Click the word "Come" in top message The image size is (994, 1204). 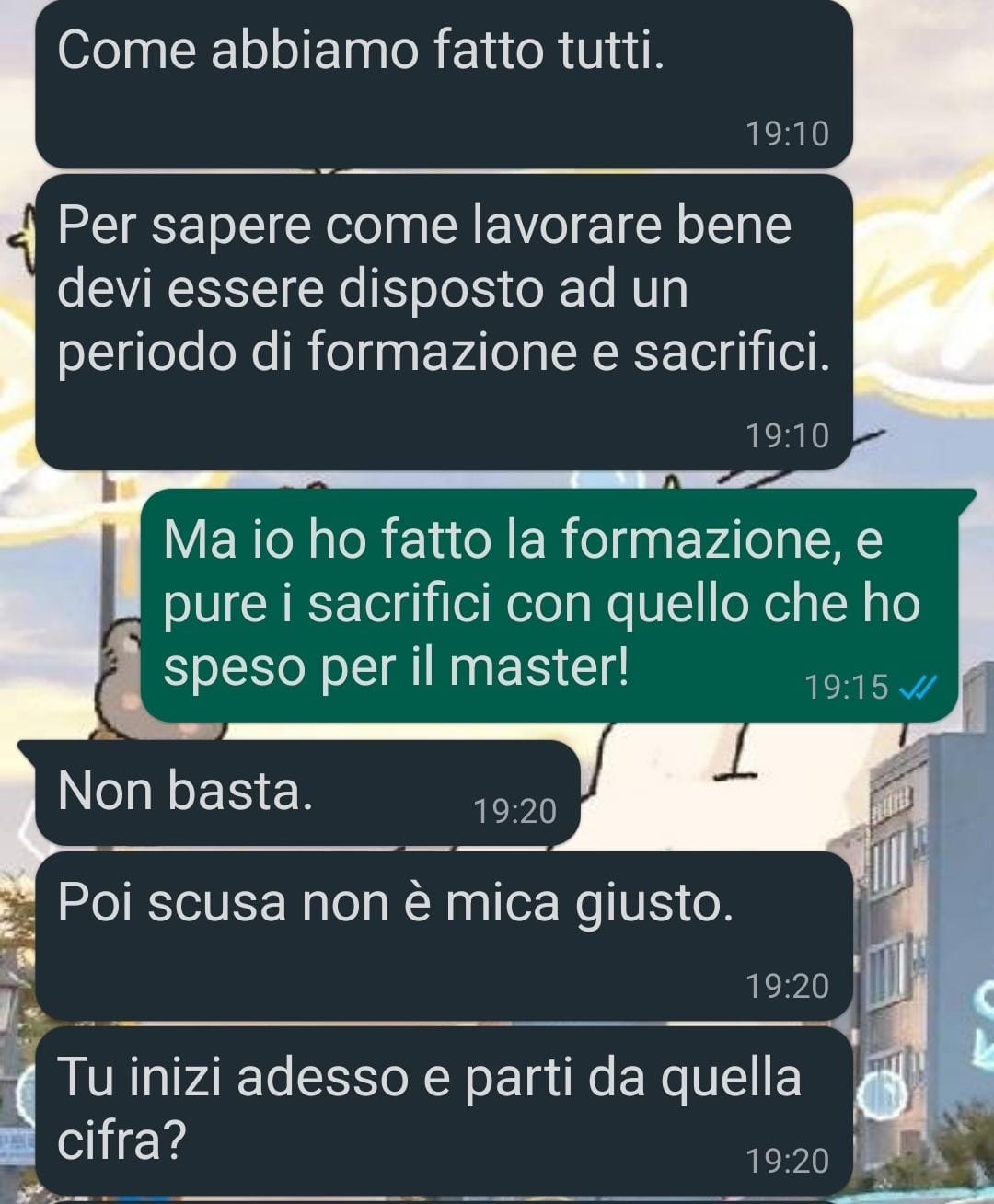click(127, 50)
